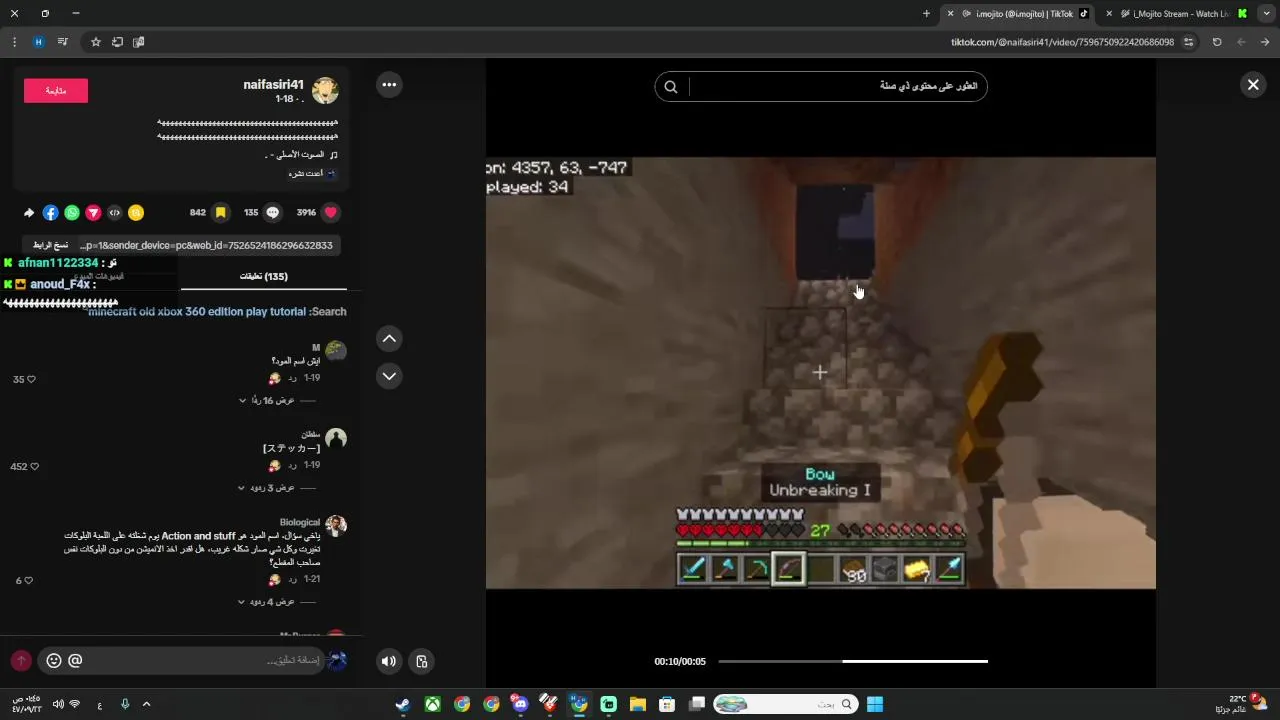Open comments via speech bubble icon
The height and width of the screenshot is (720, 1280).
pyautogui.click(x=272, y=213)
